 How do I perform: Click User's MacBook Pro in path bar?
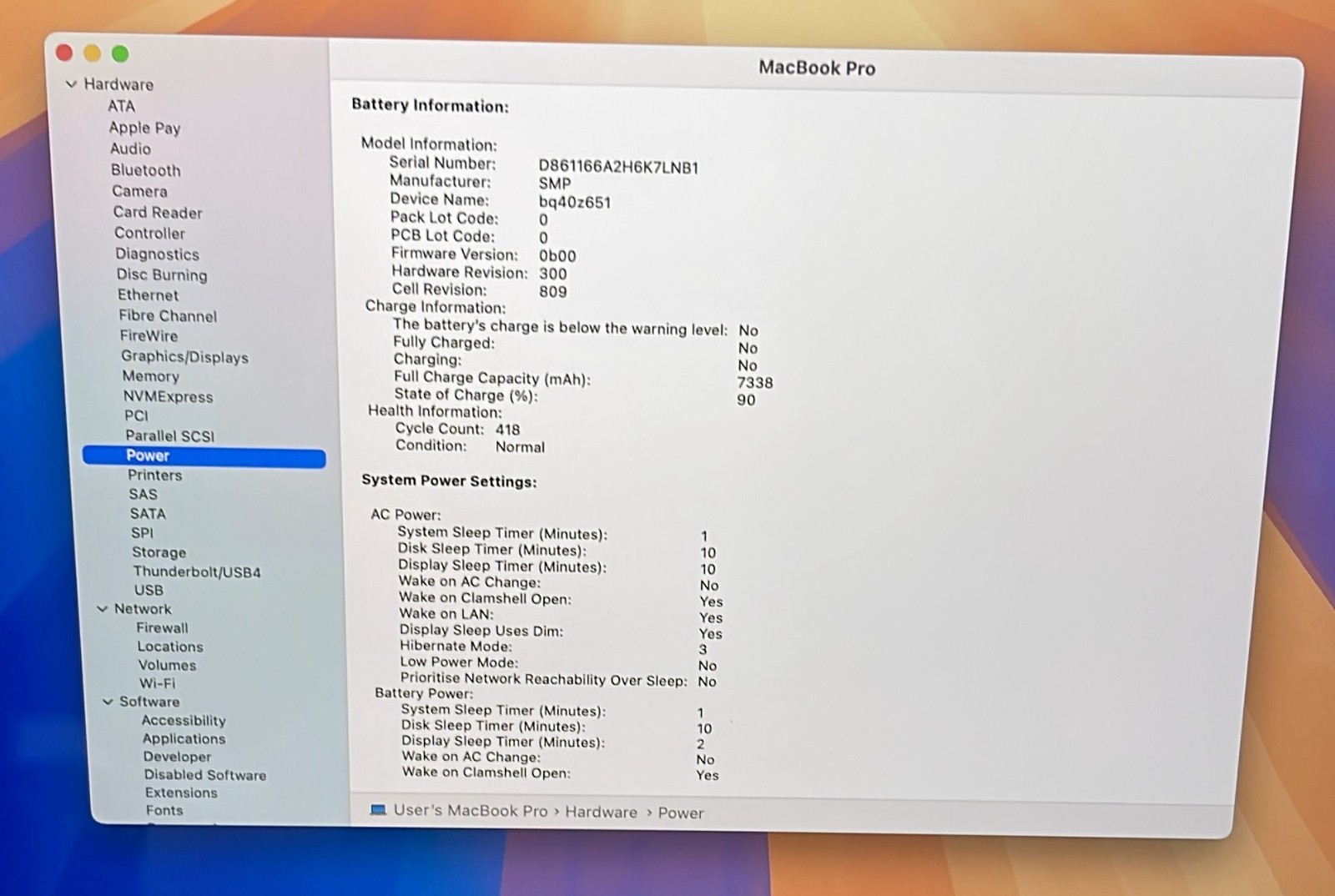[x=471, y=811]
